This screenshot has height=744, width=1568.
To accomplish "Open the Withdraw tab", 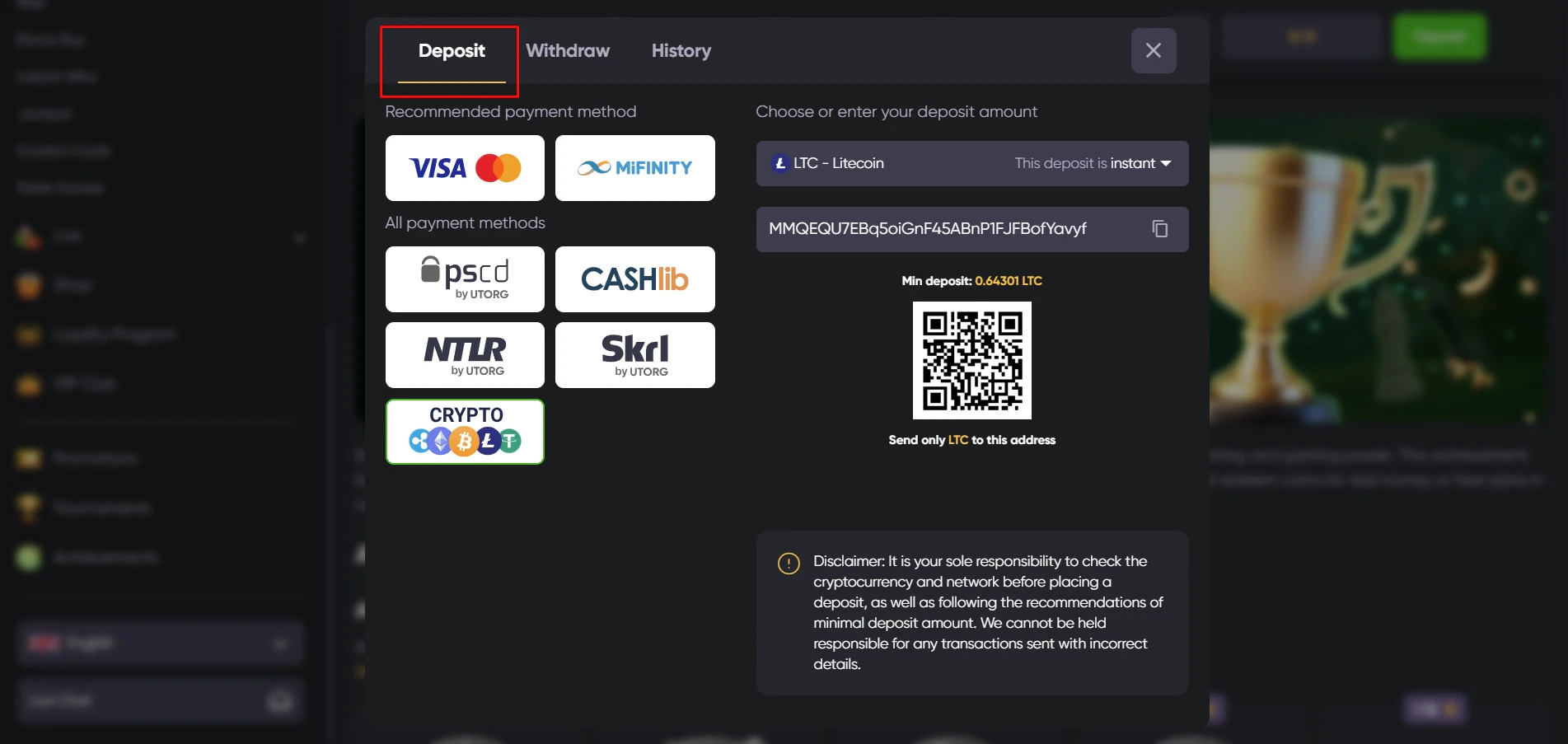I will [568, 51].
